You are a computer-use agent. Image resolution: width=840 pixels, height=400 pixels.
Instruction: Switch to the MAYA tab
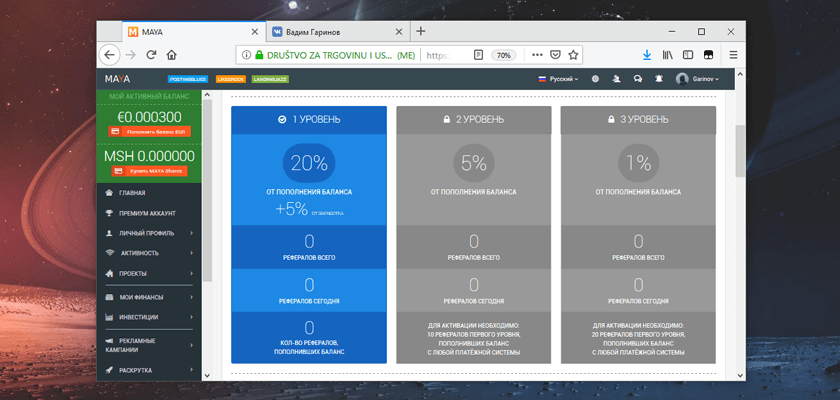194,32
